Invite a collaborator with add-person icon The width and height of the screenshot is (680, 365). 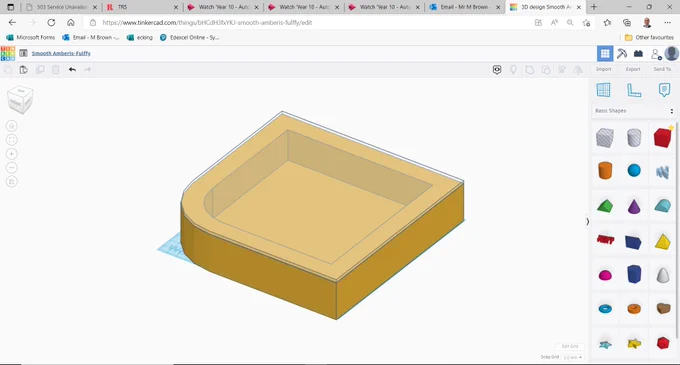tap(656, 54)
